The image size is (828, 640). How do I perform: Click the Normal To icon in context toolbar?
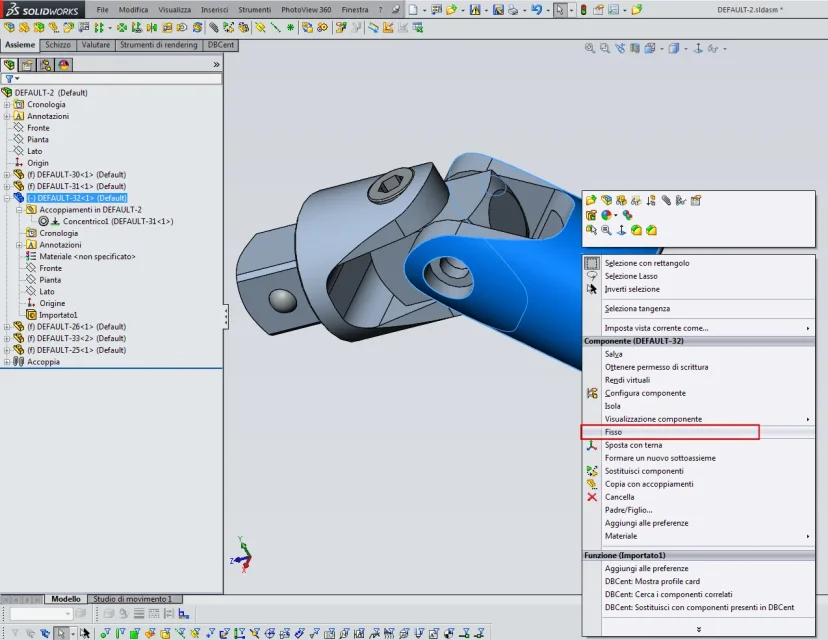622,230
